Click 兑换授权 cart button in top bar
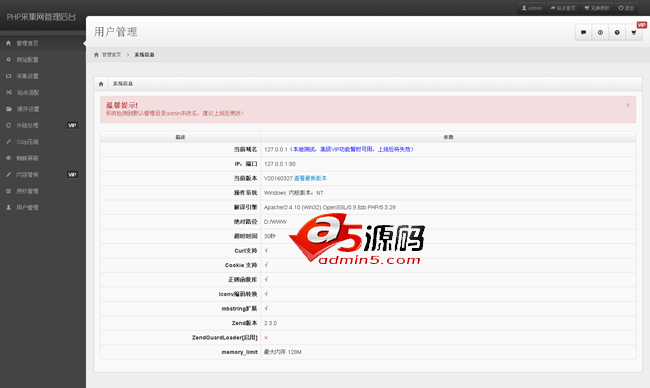 pos(597,8)
